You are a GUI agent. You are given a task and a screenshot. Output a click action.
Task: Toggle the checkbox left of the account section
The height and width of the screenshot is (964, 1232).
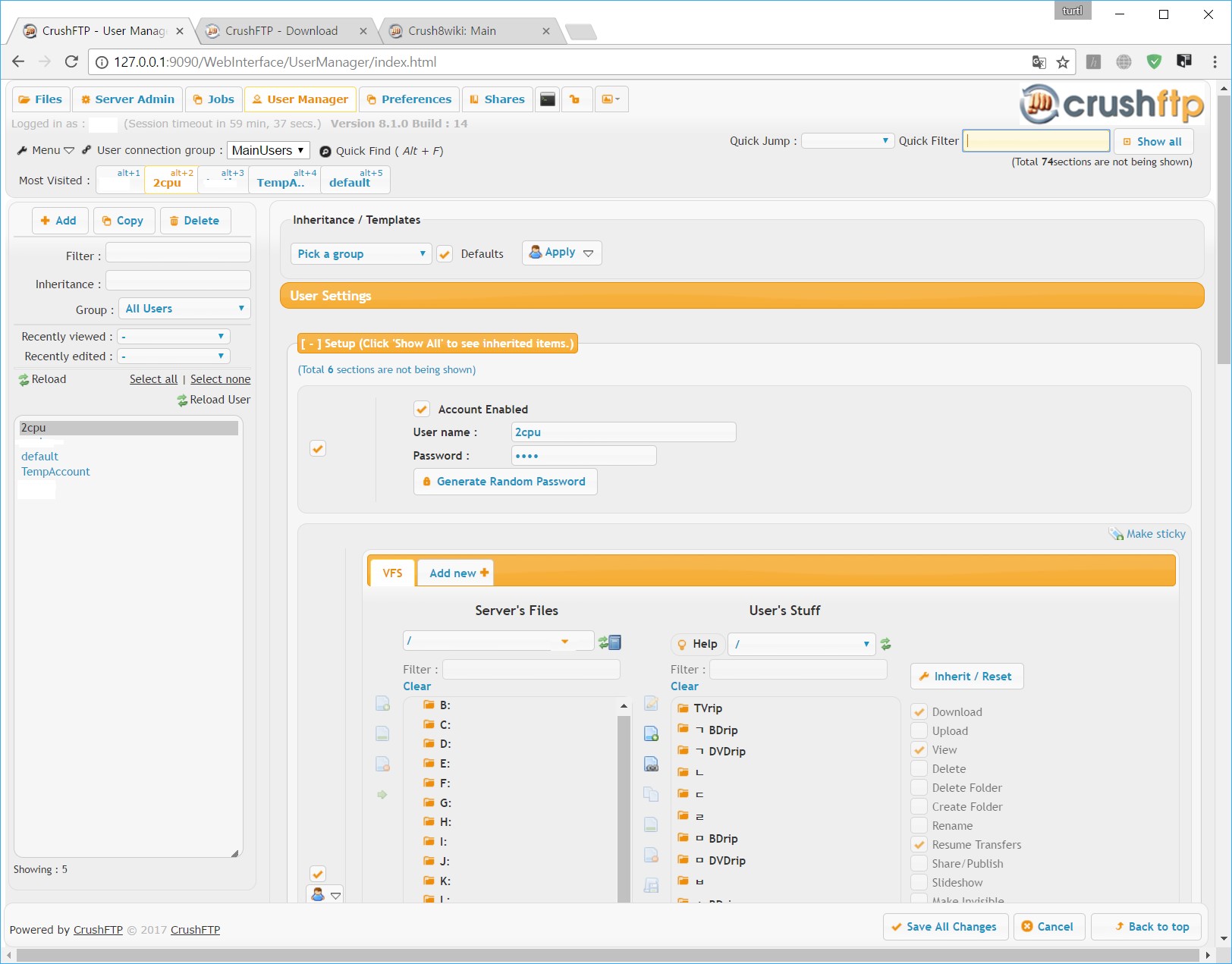coord(318,449)
